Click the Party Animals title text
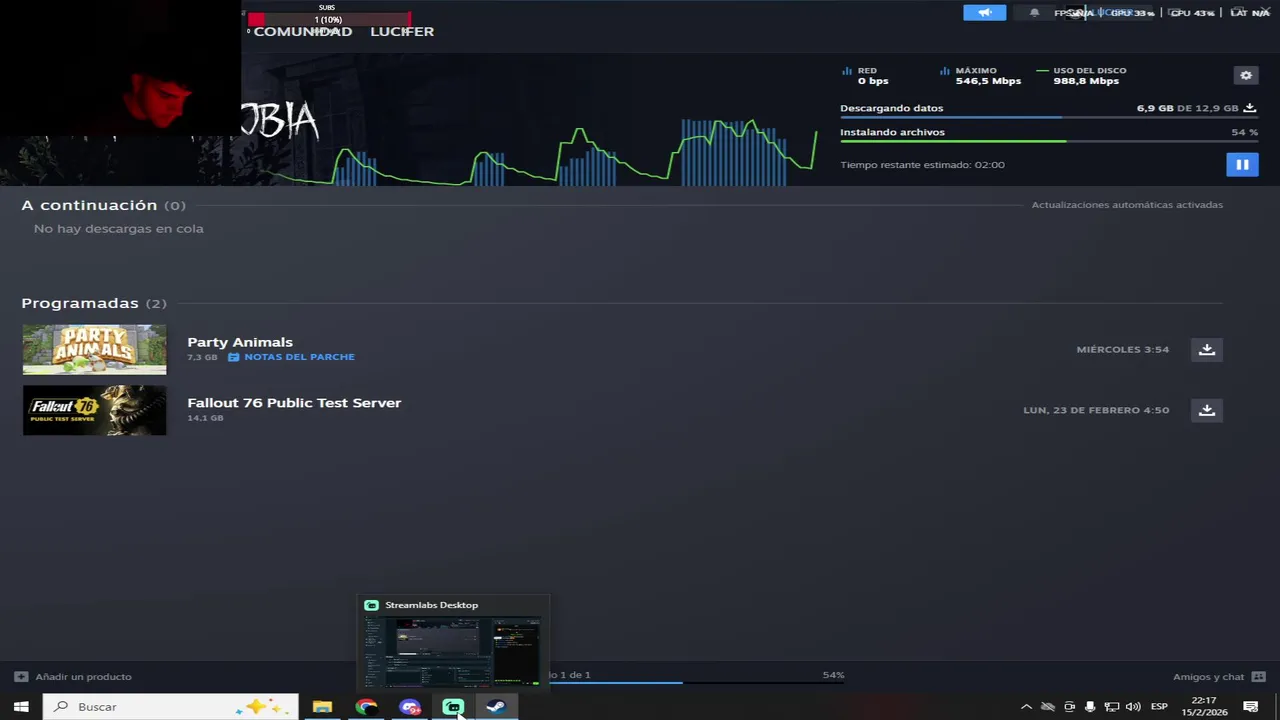The width and height of the screenshot is (1280, 720). point(240,342)
